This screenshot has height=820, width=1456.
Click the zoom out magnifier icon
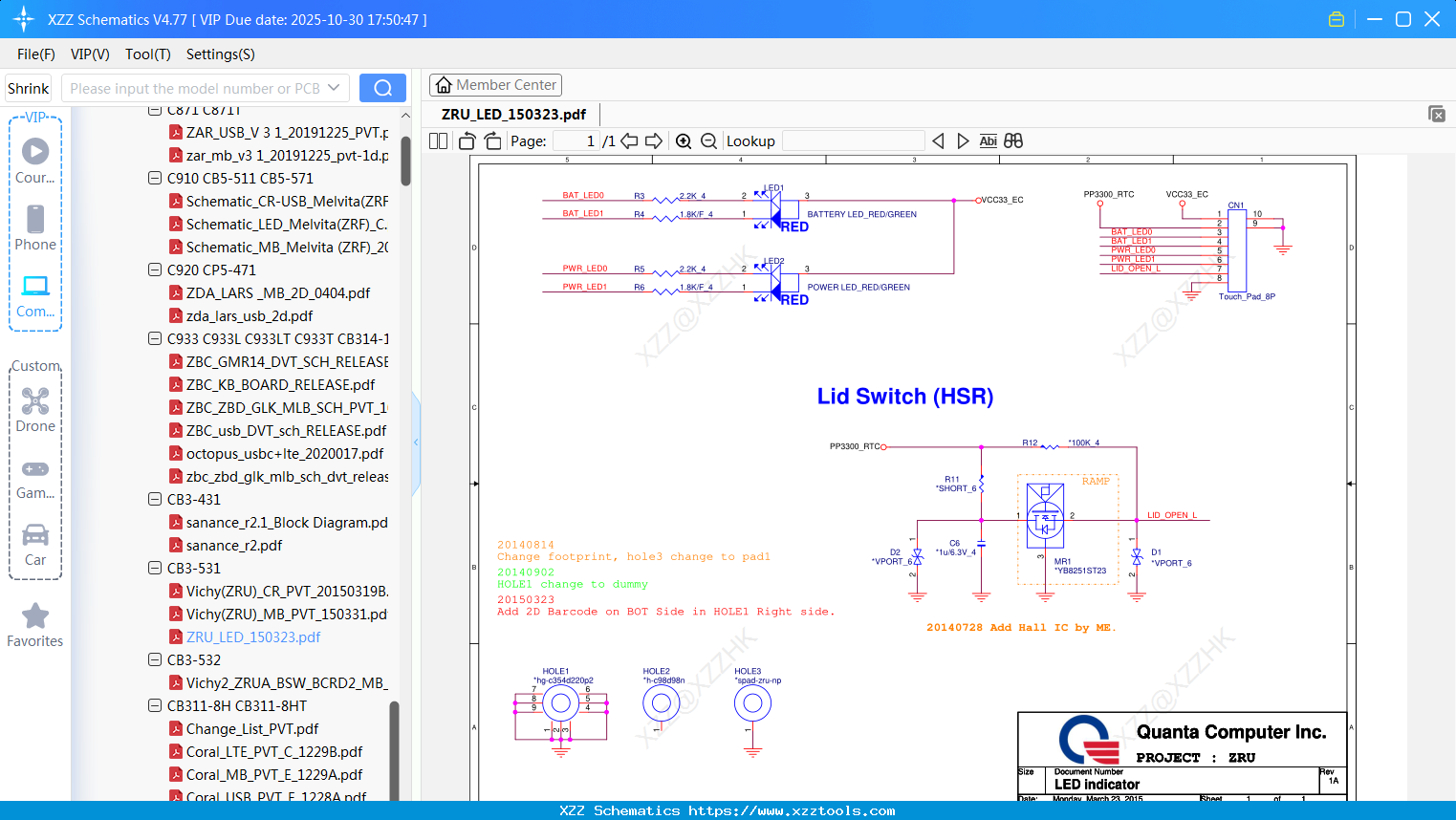coord(708,141)
